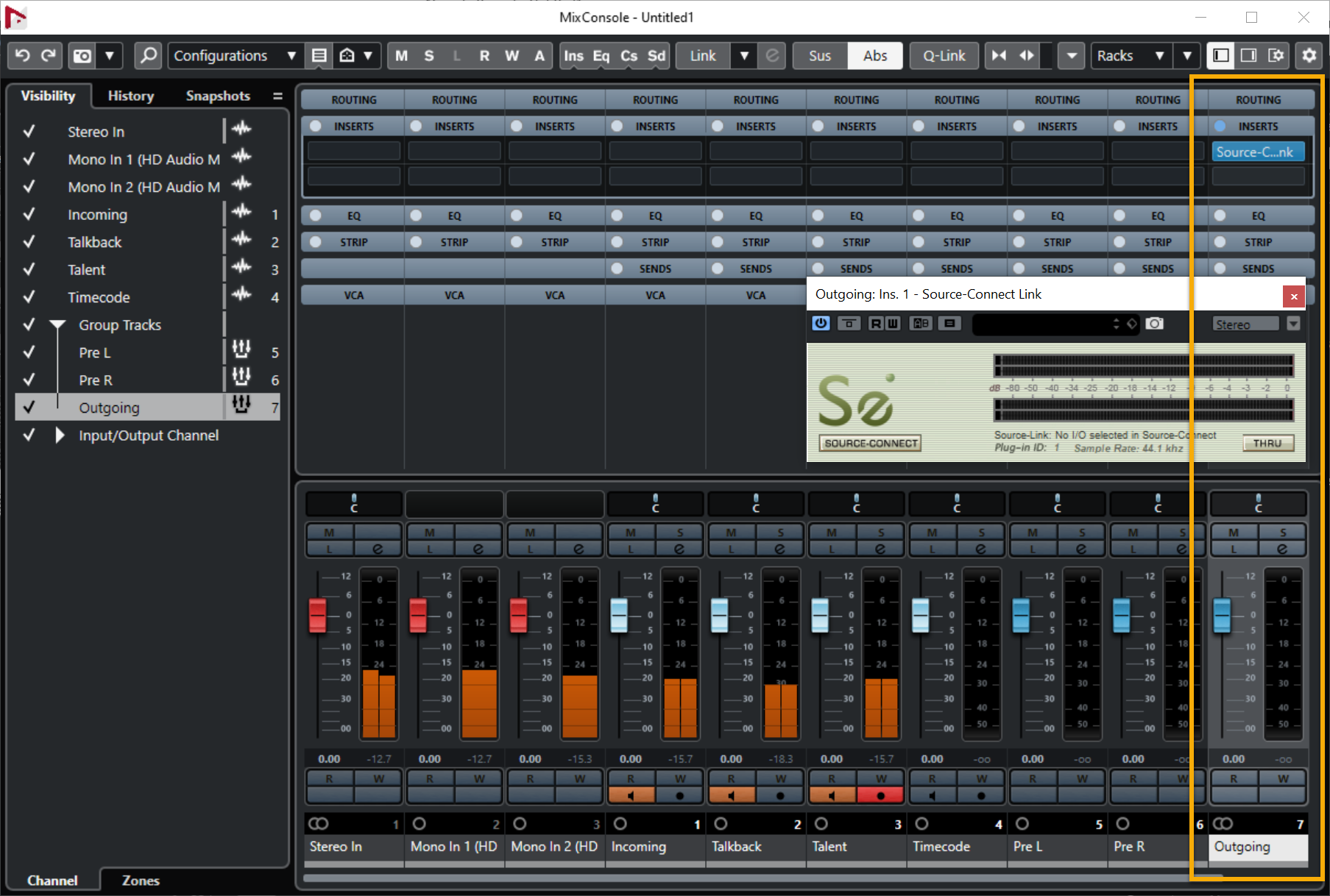Click the THRU button in Source-Connect plug-in

click(x=1267, y=444)
